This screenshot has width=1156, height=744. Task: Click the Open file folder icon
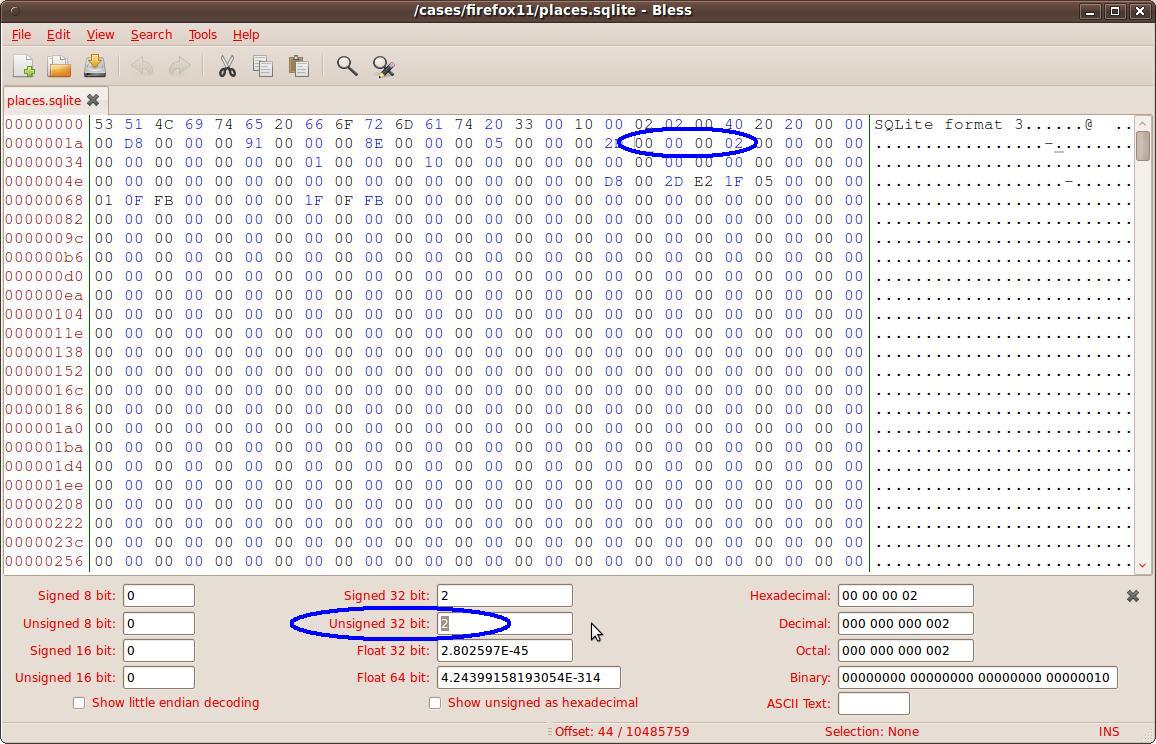pyautogui.click(x=59, y=66)
